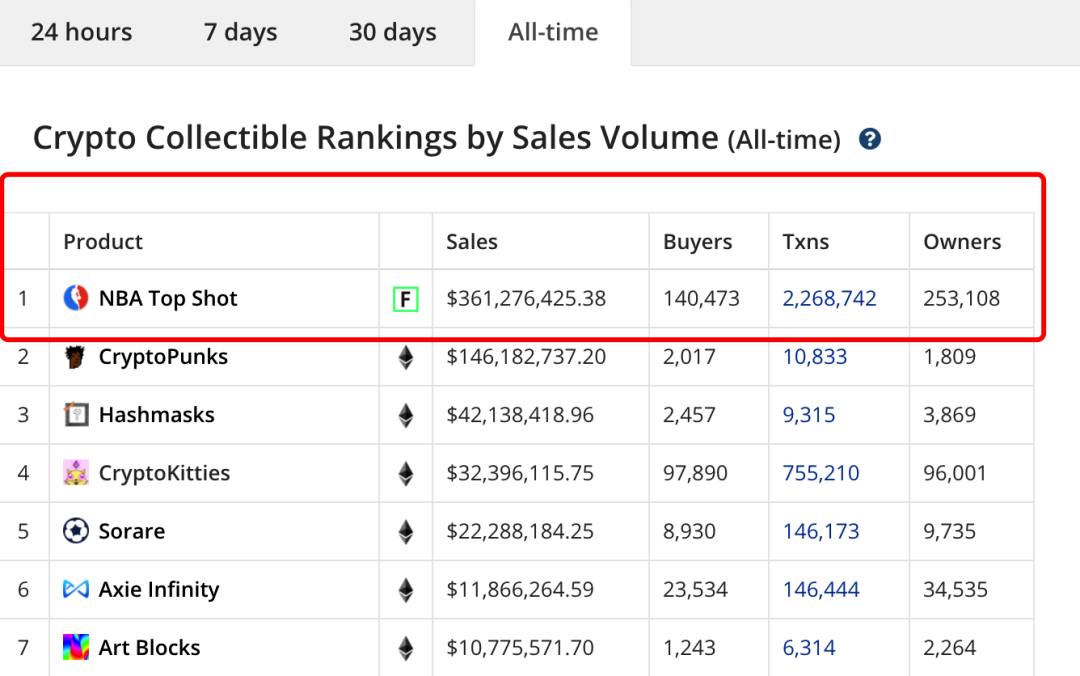Switch to the 30 days tab

(x=393, y=32)
